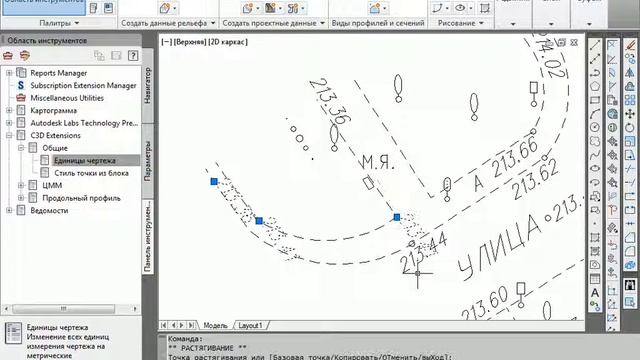Select the Line tool in Draw toolbar
This screenshot has width=640, height=360.
tap(595, 45)
